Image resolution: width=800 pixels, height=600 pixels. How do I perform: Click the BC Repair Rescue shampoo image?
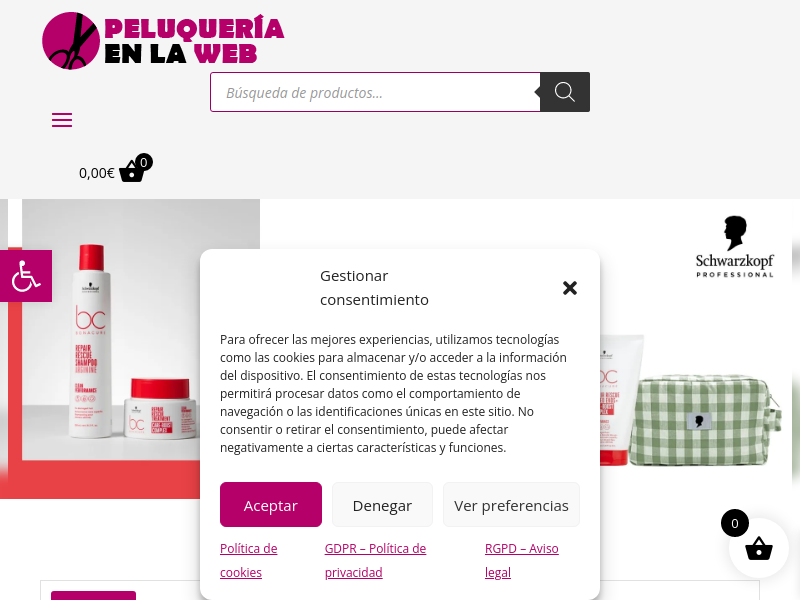point(90,342)
